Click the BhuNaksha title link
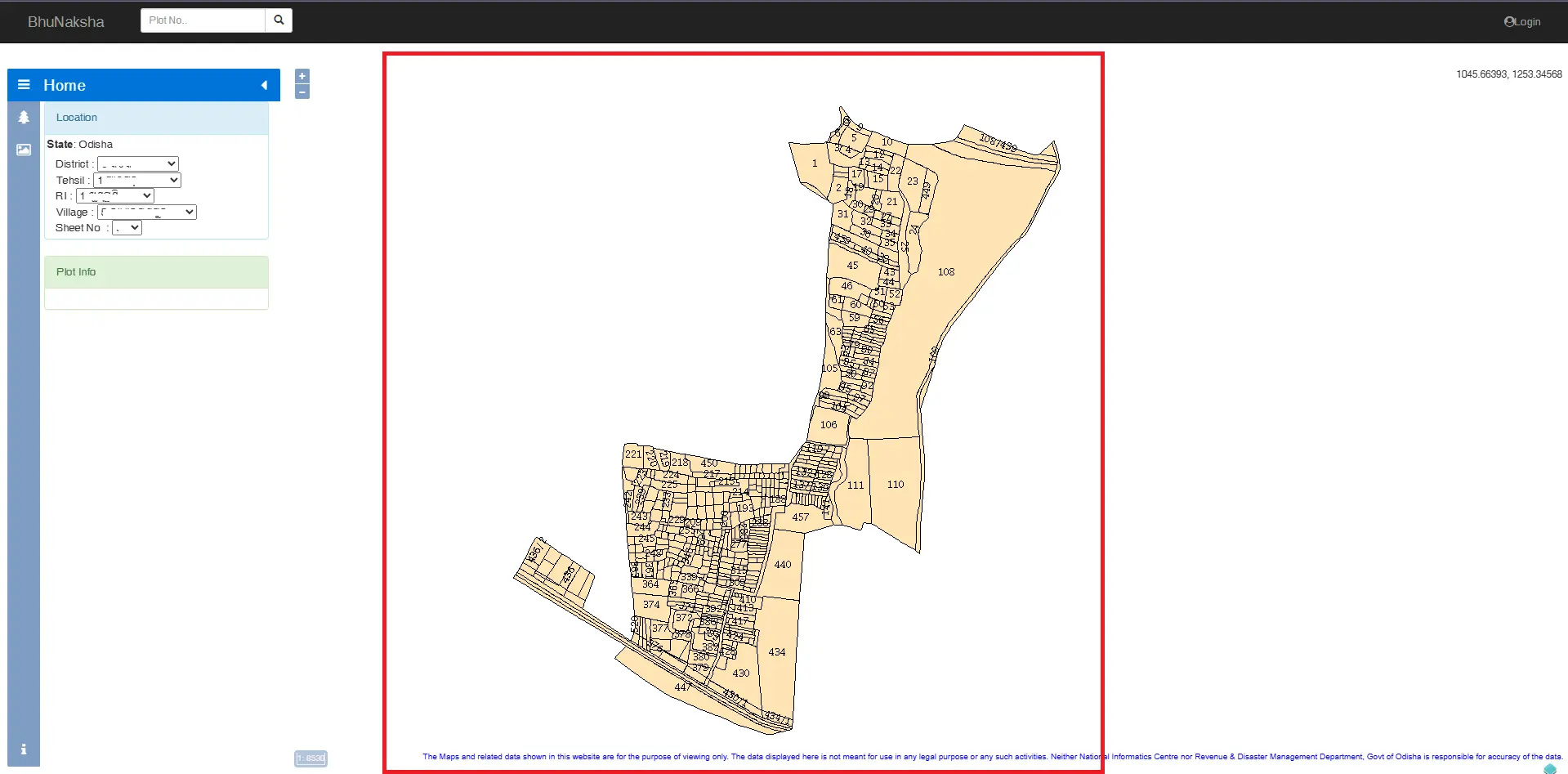Viewport: 1568px width, 774px height. (x=65, y=21)
